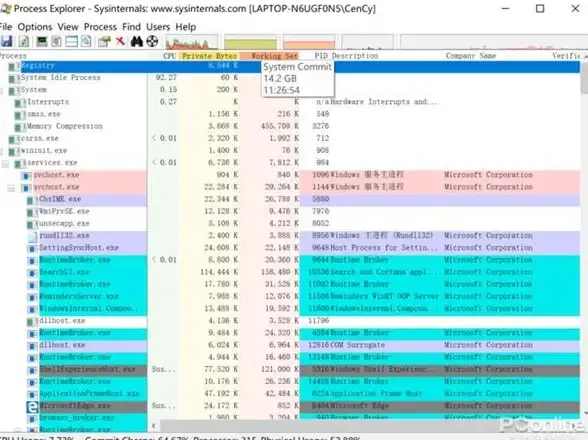Screen dimensions: 588x440
Task: Click the CPU usage history mini graph
Action: 191,42
